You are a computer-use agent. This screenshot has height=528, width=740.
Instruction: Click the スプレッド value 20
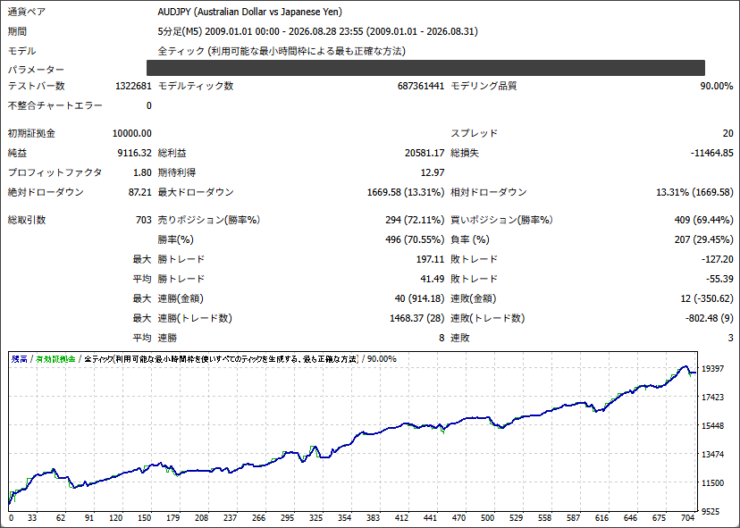tap(728, 134)
